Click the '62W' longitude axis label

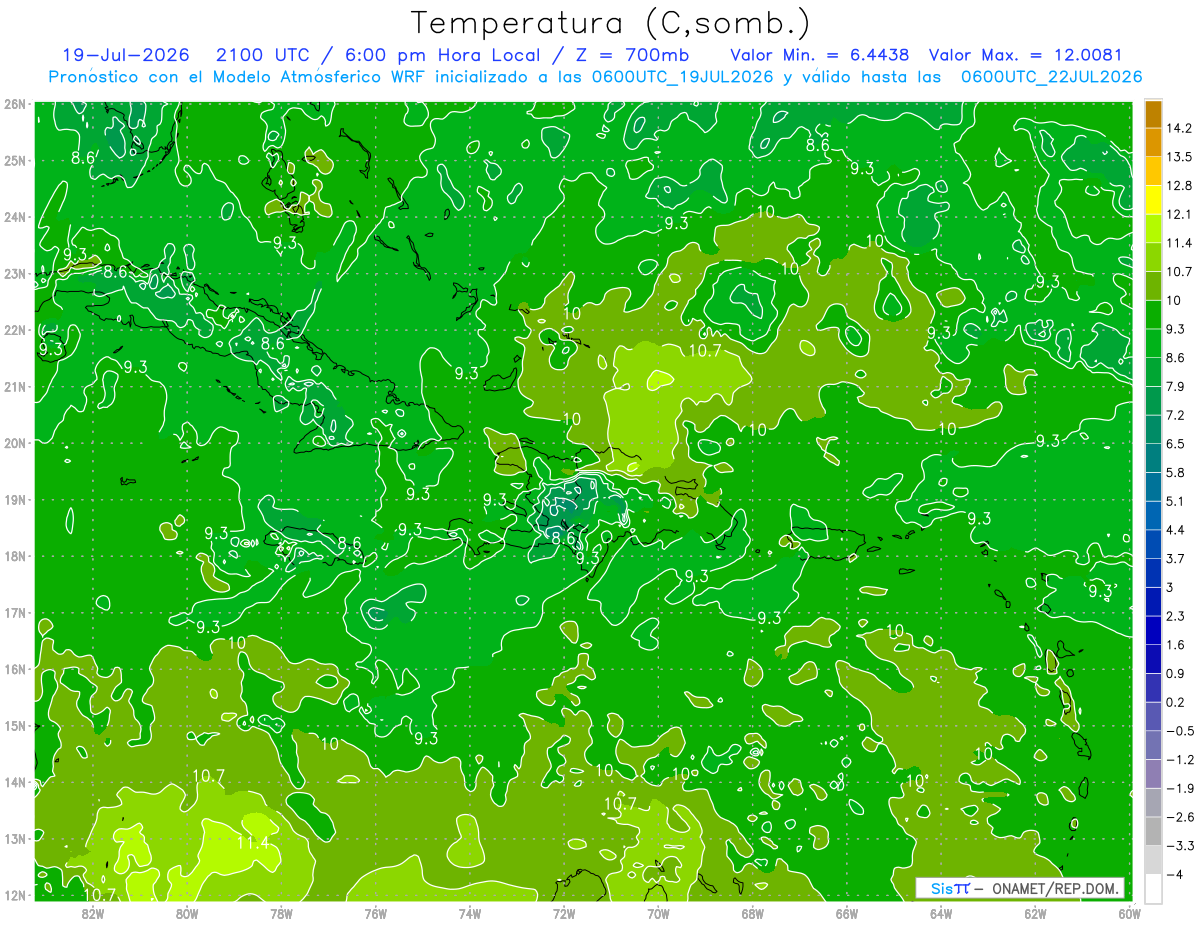click(1035, 913)
